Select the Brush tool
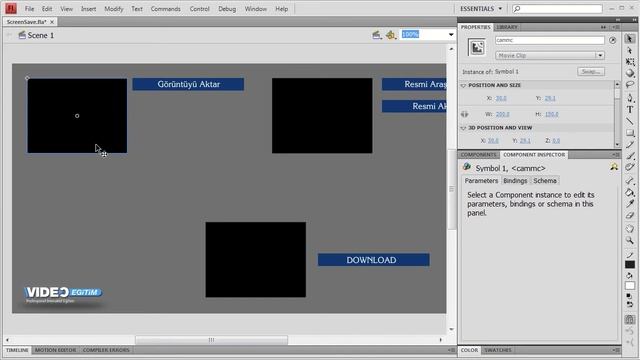This screenshot has height=360, width=640. coord(630,156)
